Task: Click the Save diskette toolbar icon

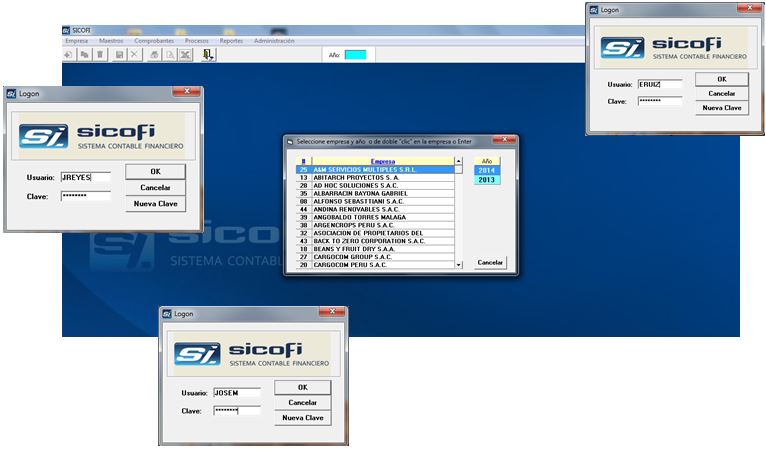Action: pos(119,55)
